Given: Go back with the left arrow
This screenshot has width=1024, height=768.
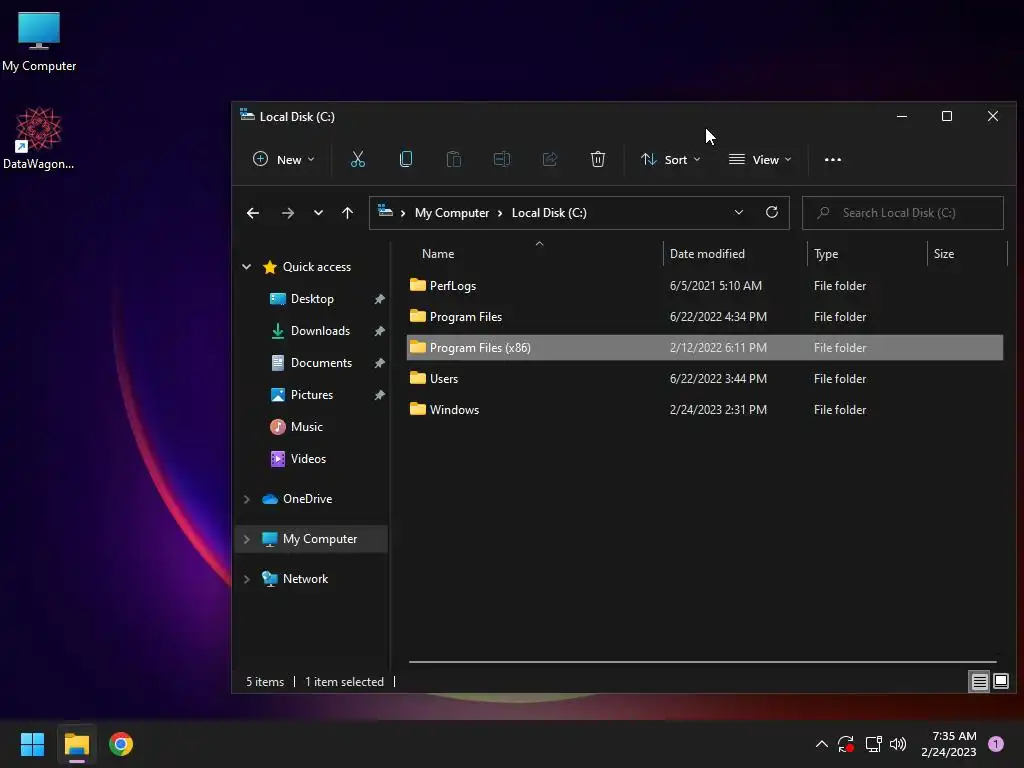Looking at the screenshot, I should coord(253,213).
